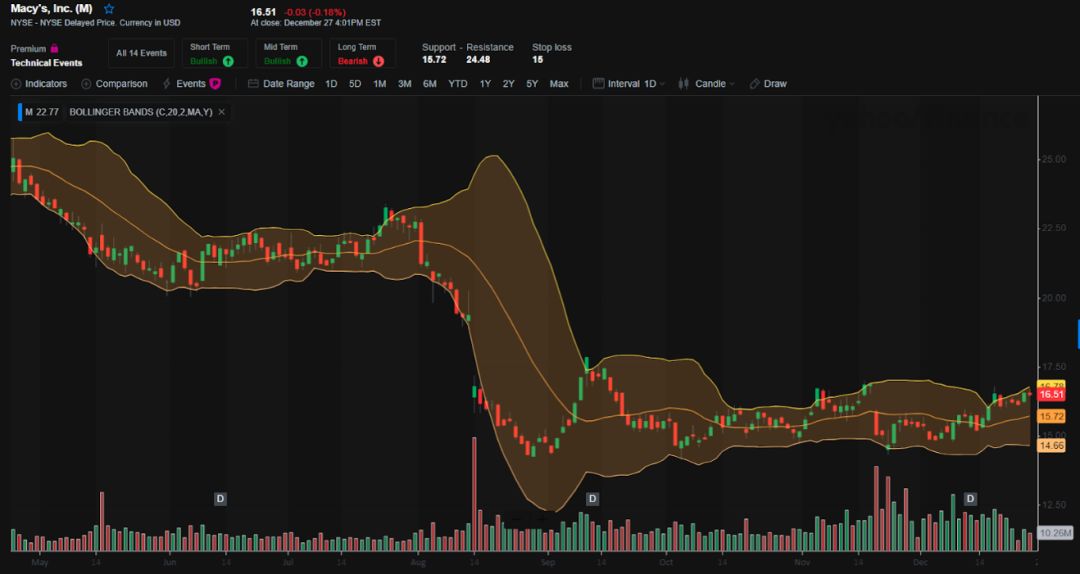1080x574 pixels.
Task: Select the 6M date range
Action: [x=430, y=84]
